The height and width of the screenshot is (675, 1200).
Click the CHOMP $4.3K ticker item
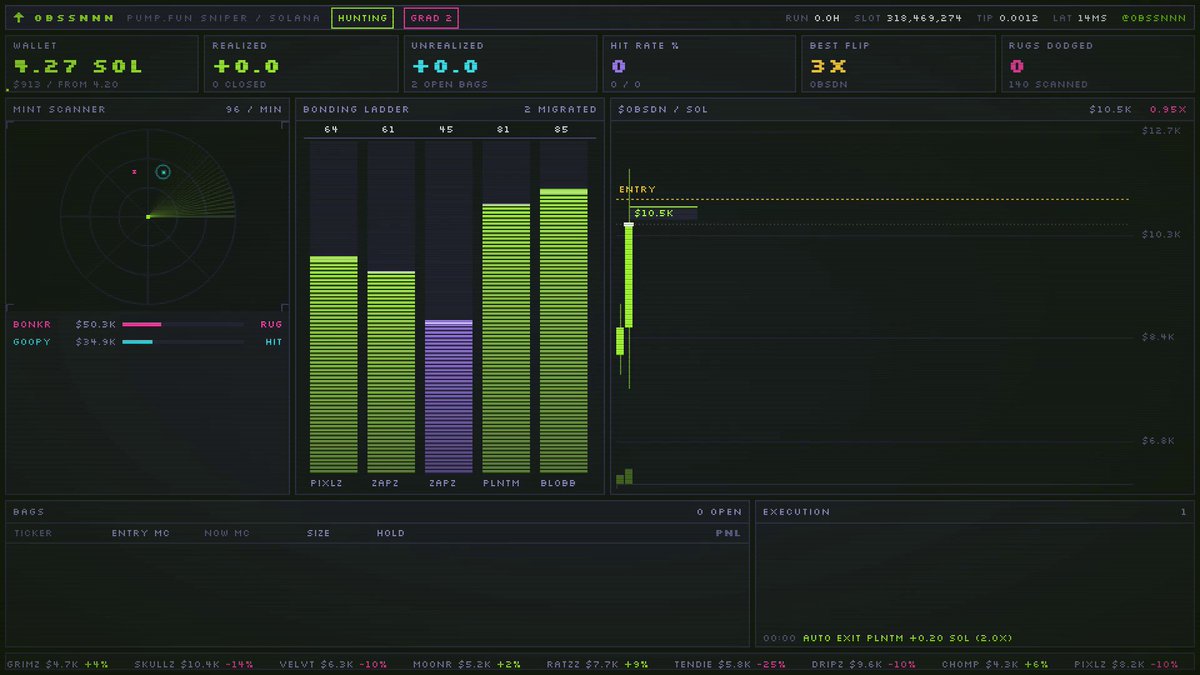[995, 664]
